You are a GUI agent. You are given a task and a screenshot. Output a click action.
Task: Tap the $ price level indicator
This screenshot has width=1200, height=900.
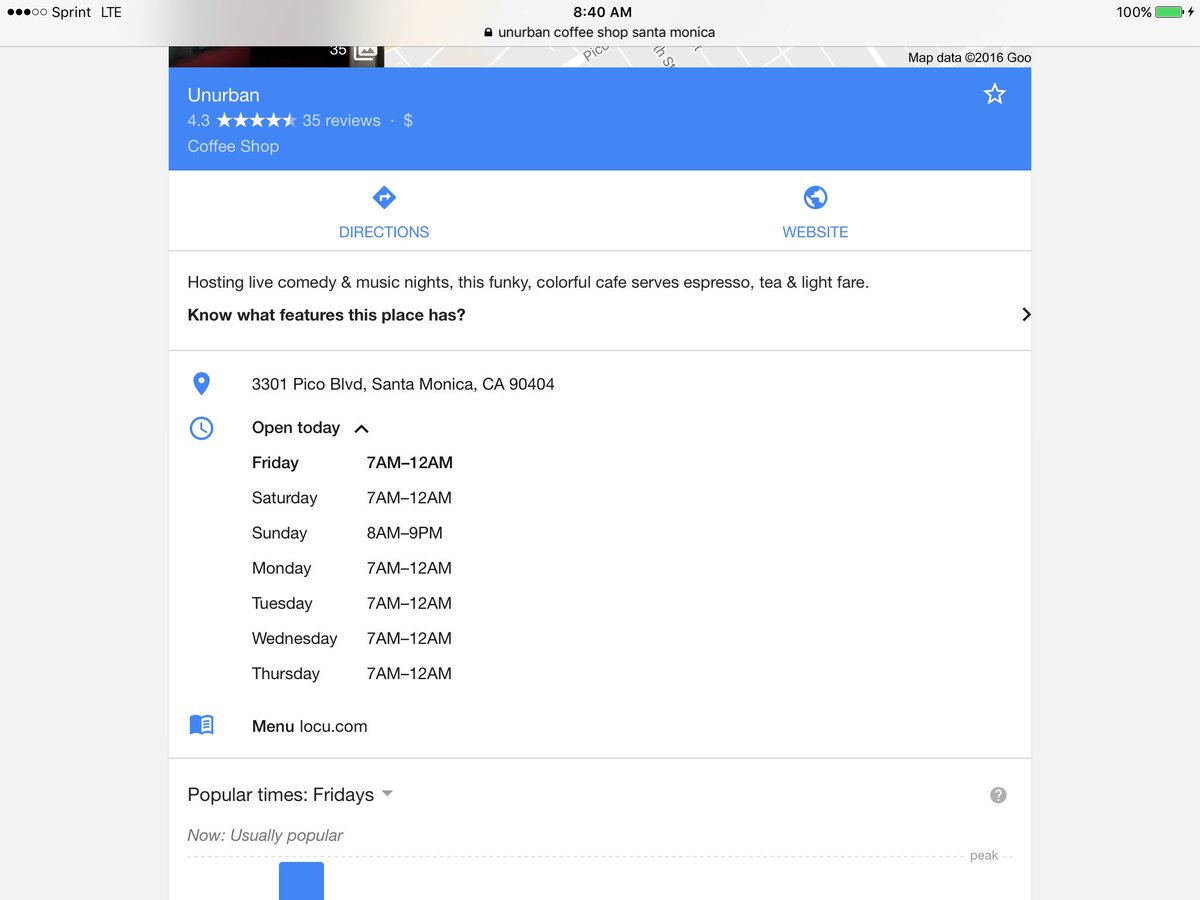408,120
